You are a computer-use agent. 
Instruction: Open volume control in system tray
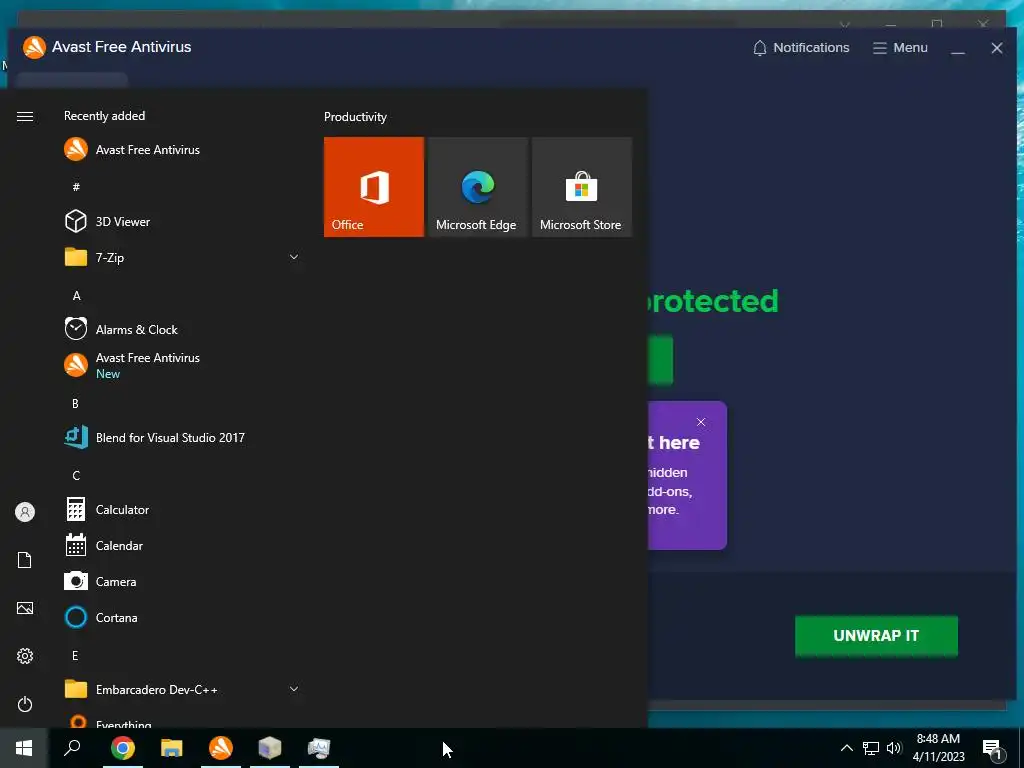coord(894,748)
